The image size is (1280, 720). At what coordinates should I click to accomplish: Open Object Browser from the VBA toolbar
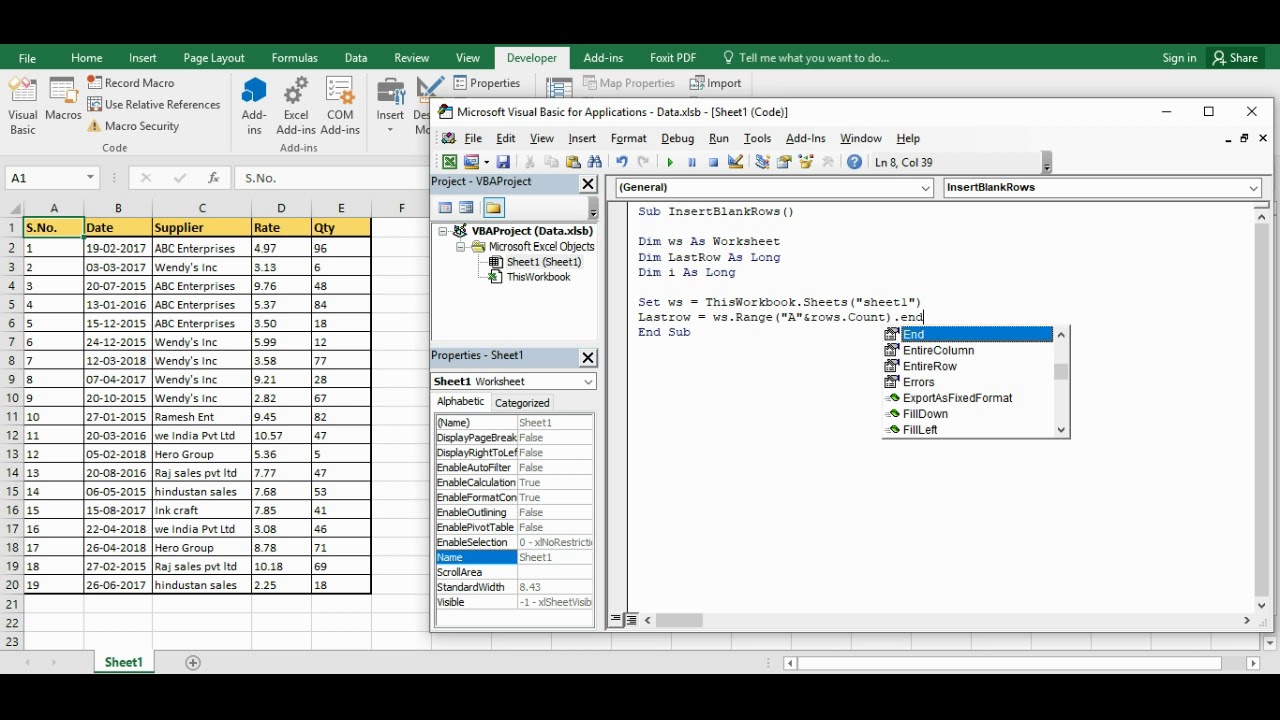pos(807,162)
